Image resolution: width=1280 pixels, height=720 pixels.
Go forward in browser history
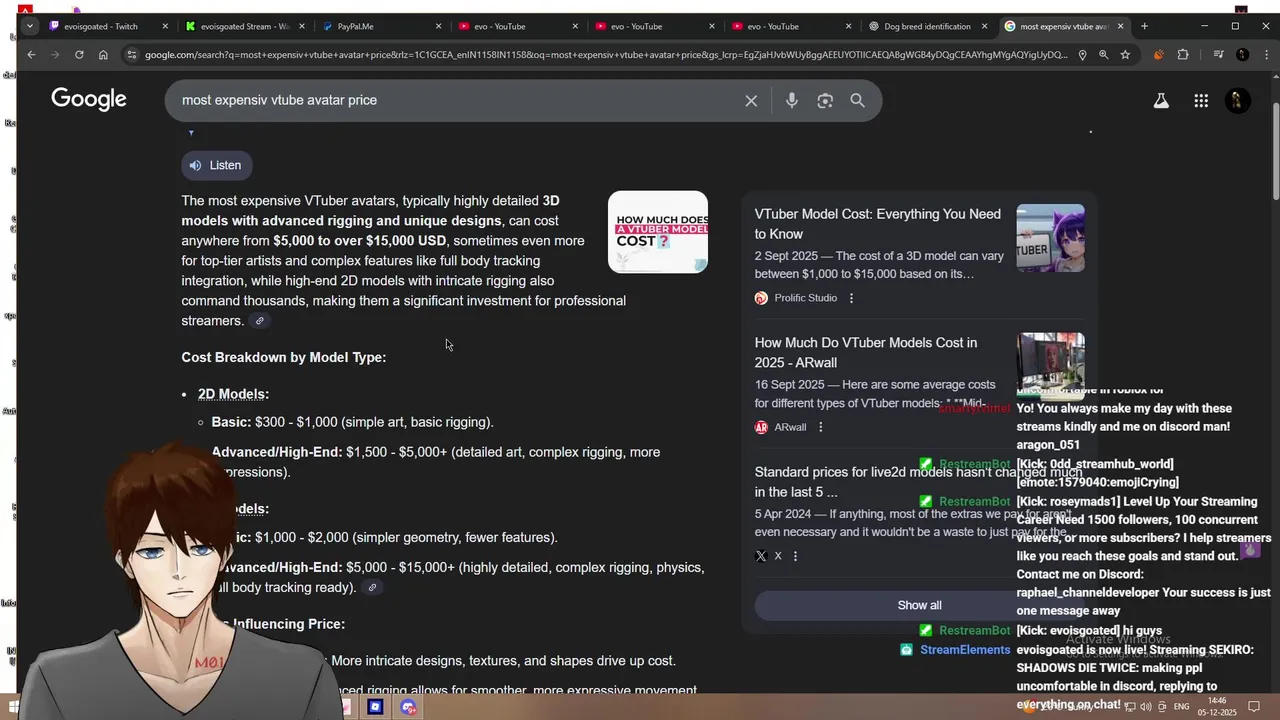coord(55,55)
